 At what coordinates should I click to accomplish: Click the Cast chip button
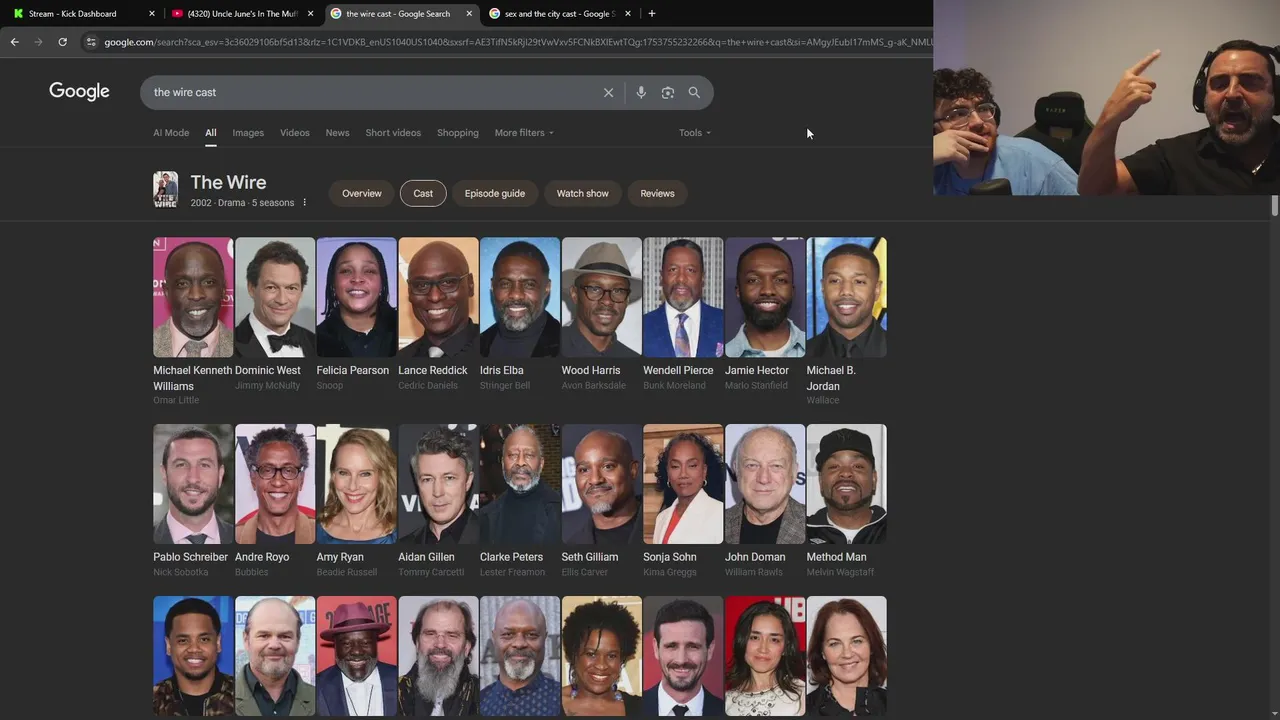click(x=423, y=193)
